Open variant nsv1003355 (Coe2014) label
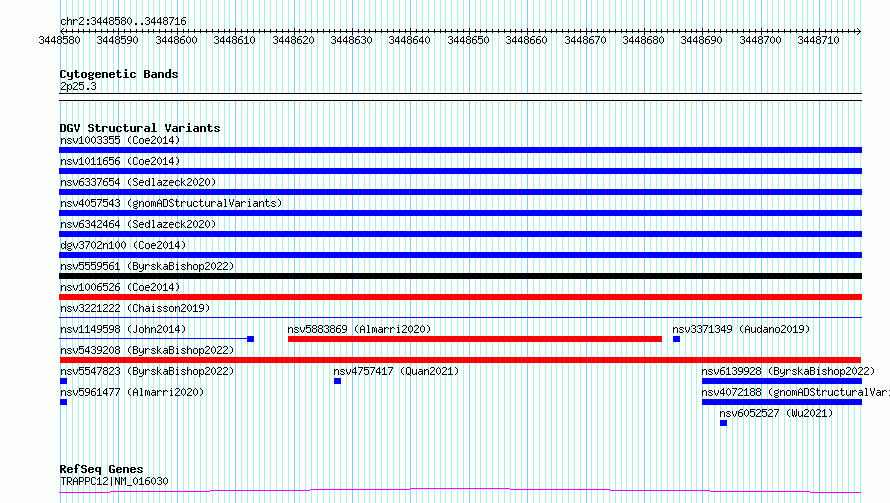 (120, 140)
